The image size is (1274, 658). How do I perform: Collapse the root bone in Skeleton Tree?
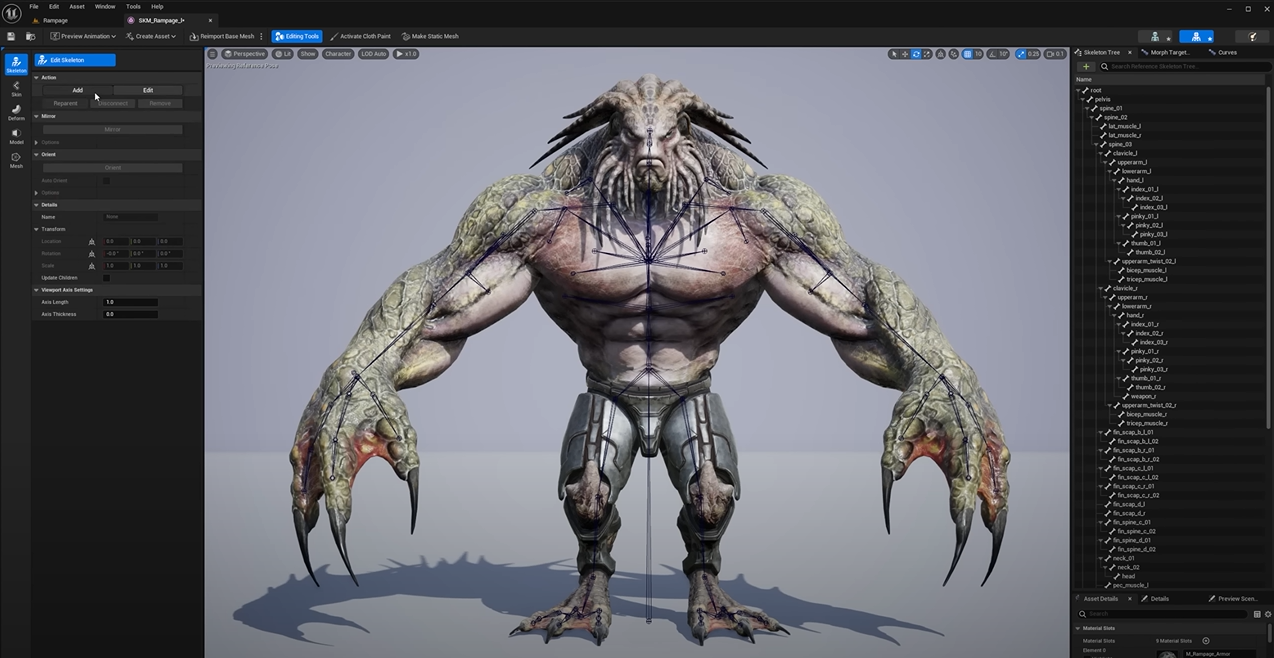(1079, 90)
